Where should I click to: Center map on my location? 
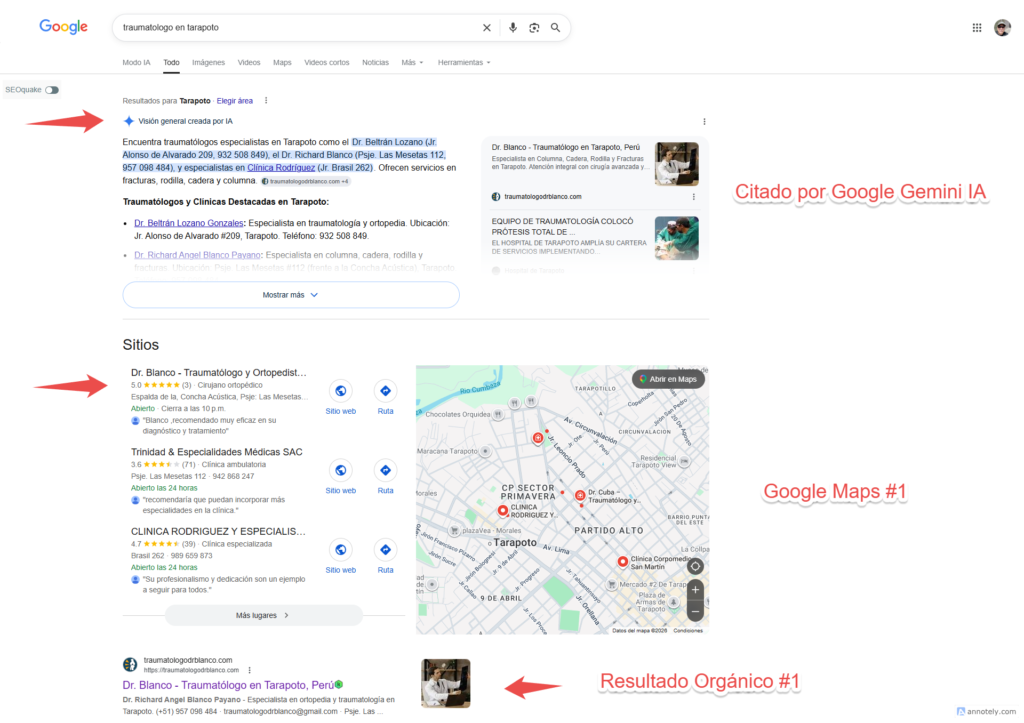(x=696, y=566)
